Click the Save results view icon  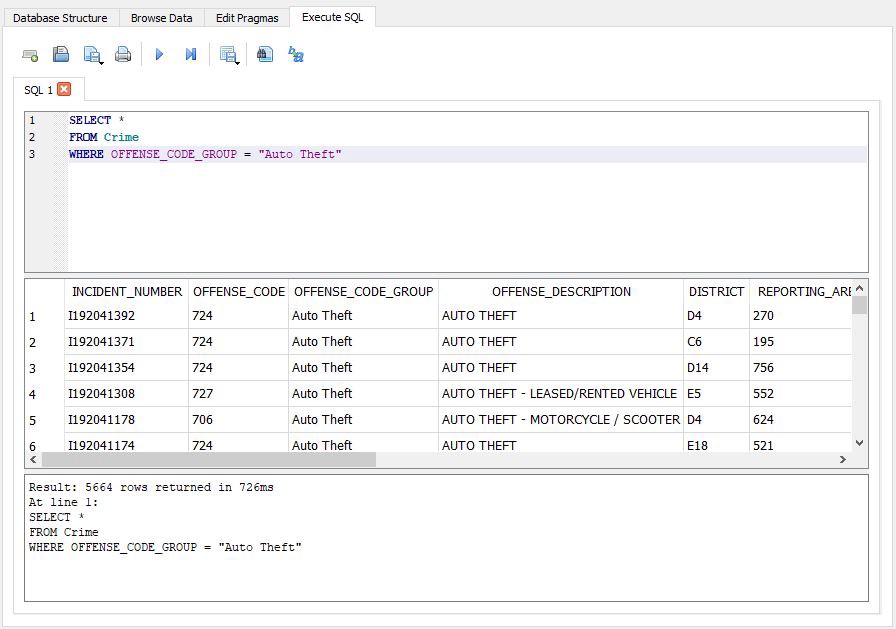229,55
